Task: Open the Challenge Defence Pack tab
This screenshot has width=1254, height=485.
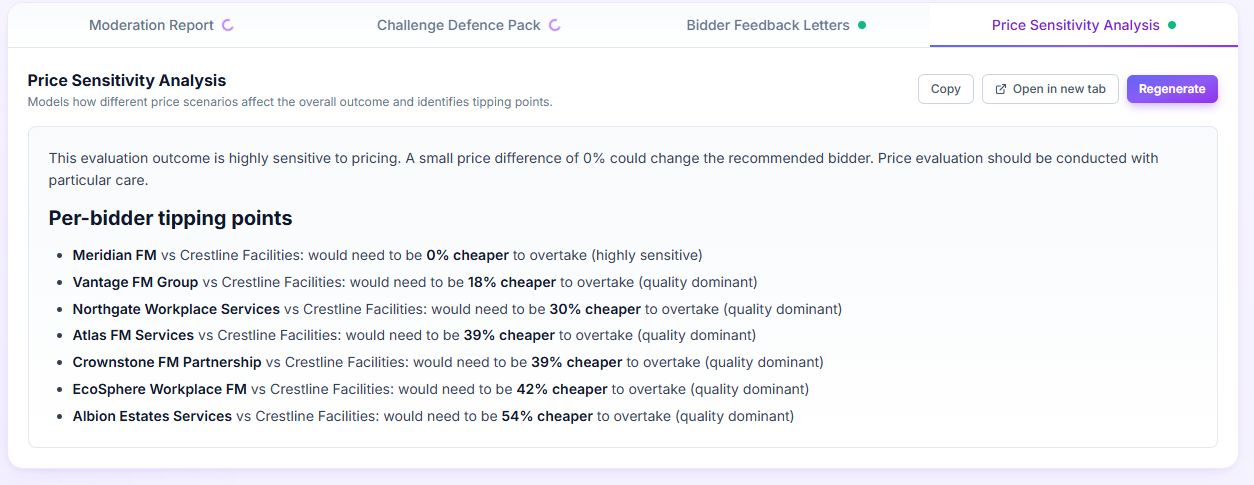Action: 459,25
